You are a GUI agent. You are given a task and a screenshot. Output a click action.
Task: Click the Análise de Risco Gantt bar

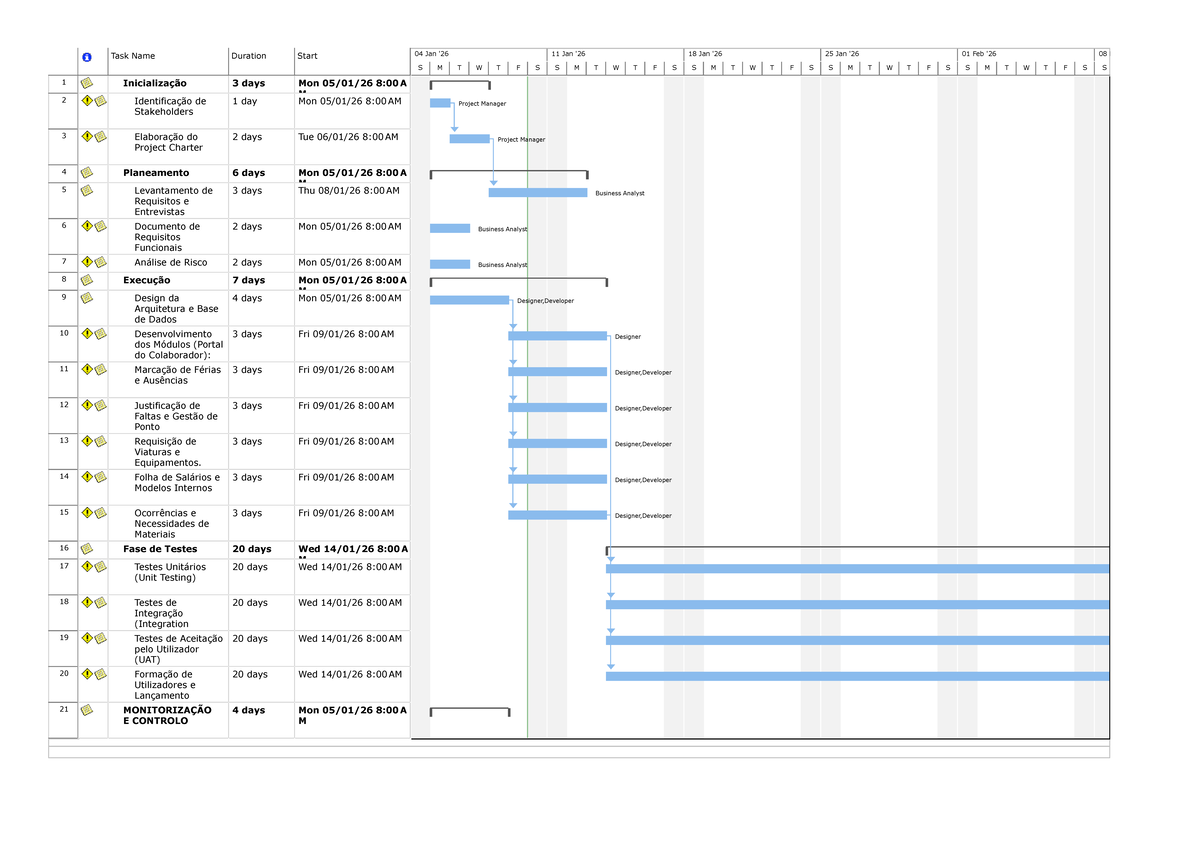[x=450, y=264]
